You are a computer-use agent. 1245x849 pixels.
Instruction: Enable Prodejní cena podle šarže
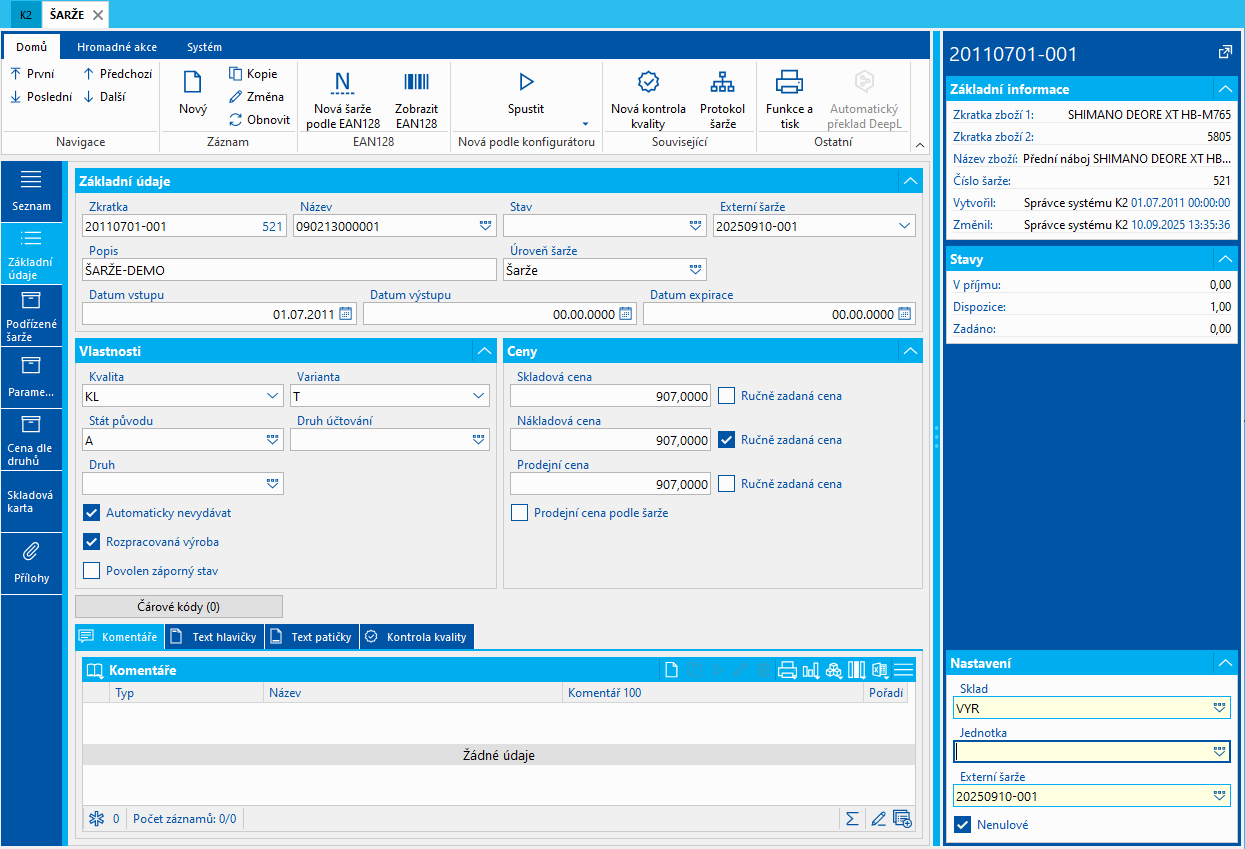519,513
